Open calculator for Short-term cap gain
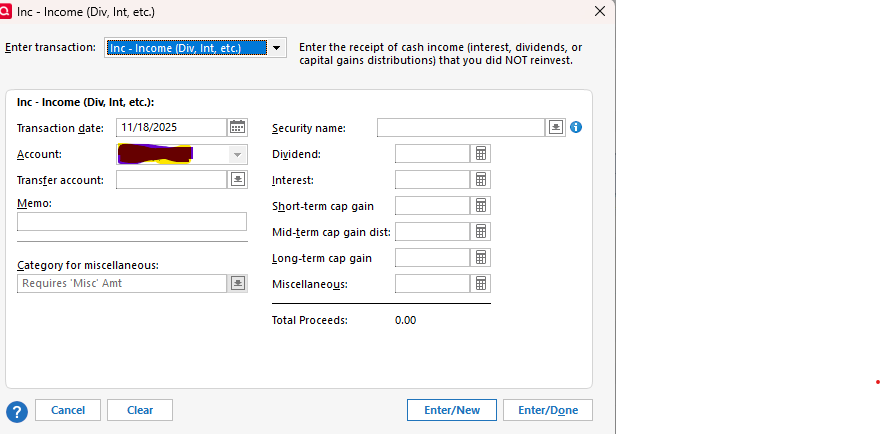The width and height of the screenshot is (880, 434). (481, 205)
